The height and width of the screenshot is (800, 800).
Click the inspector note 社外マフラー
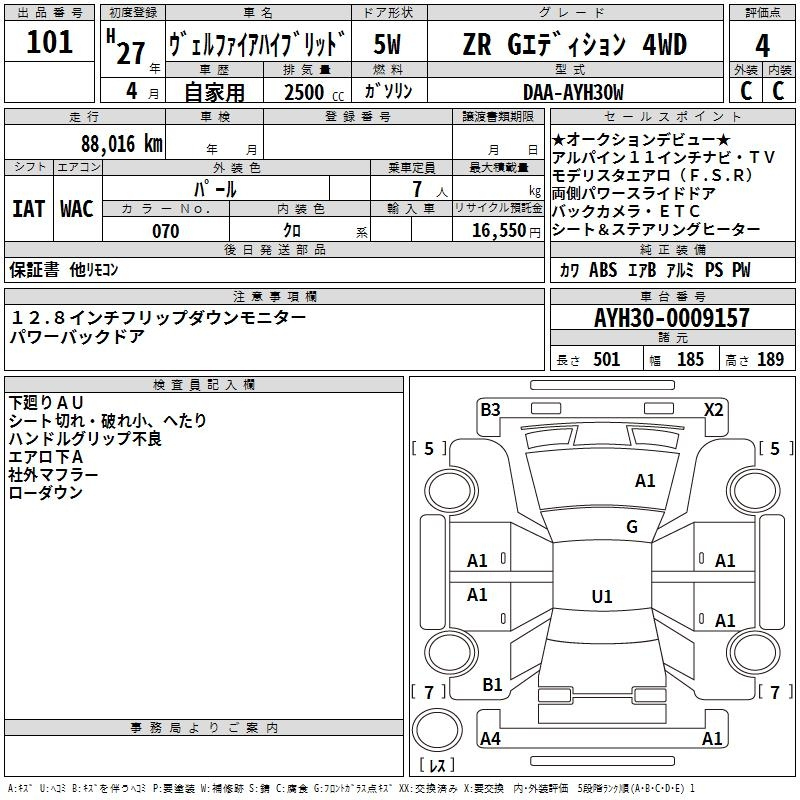(x=53, y=474)
